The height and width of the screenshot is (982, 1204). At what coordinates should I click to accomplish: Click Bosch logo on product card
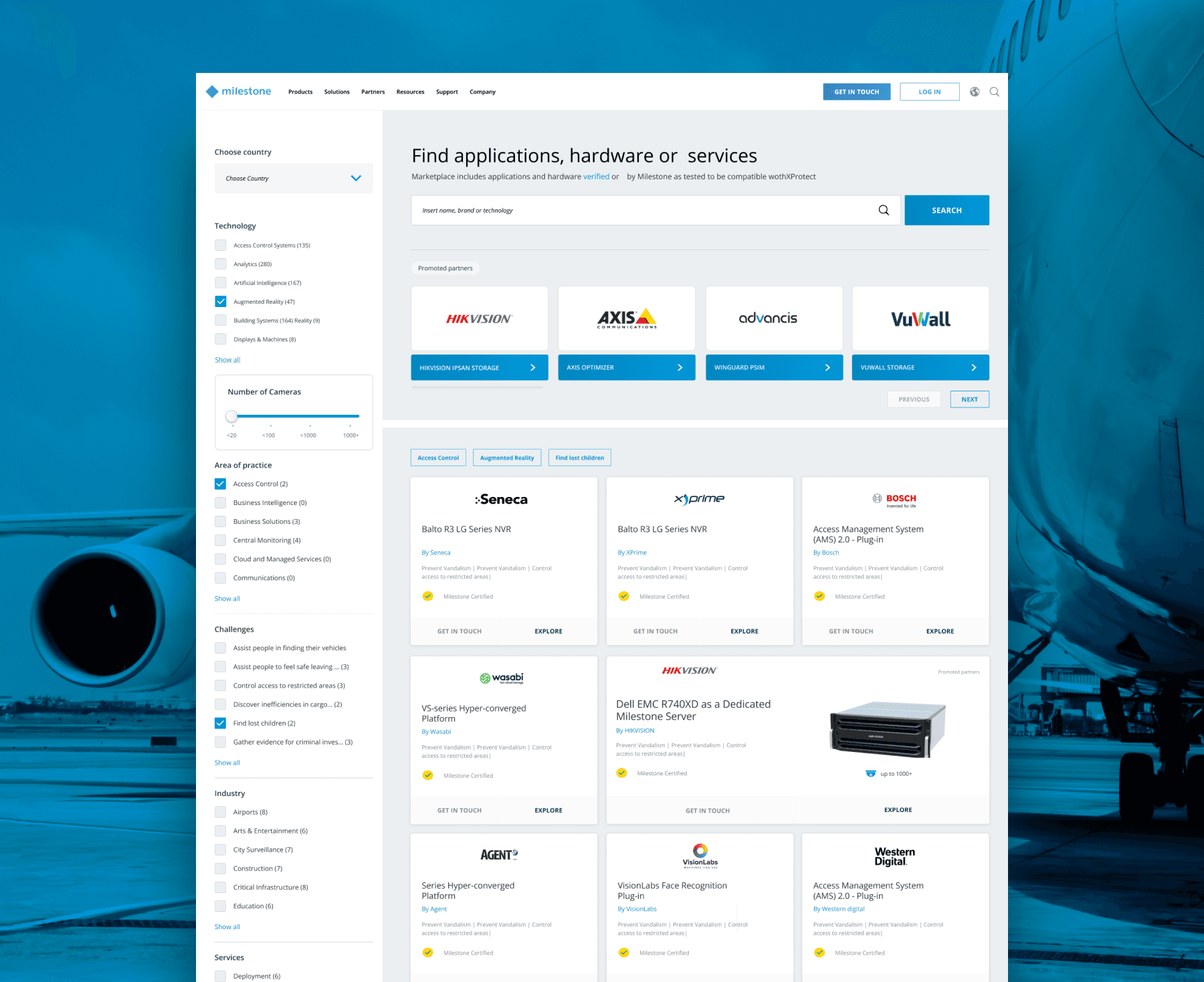(x=894, y=500)
